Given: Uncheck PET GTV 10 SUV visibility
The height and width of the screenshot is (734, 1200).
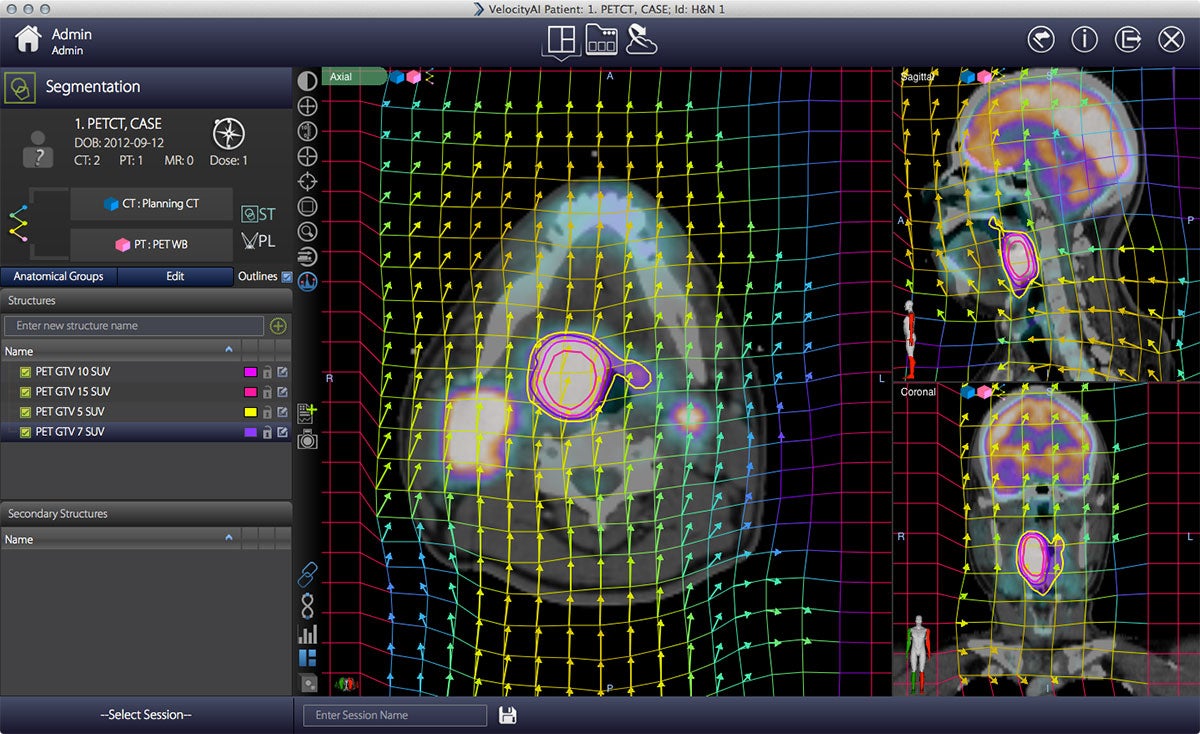Looking at the screenshot, I should pyautogui.click(x=25, y=372).
